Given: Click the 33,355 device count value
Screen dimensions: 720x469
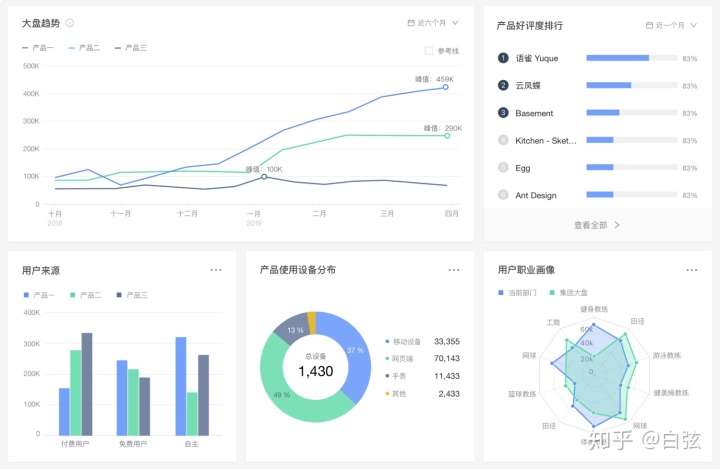Looking at the screenshot, I should [x=447, y=341].
